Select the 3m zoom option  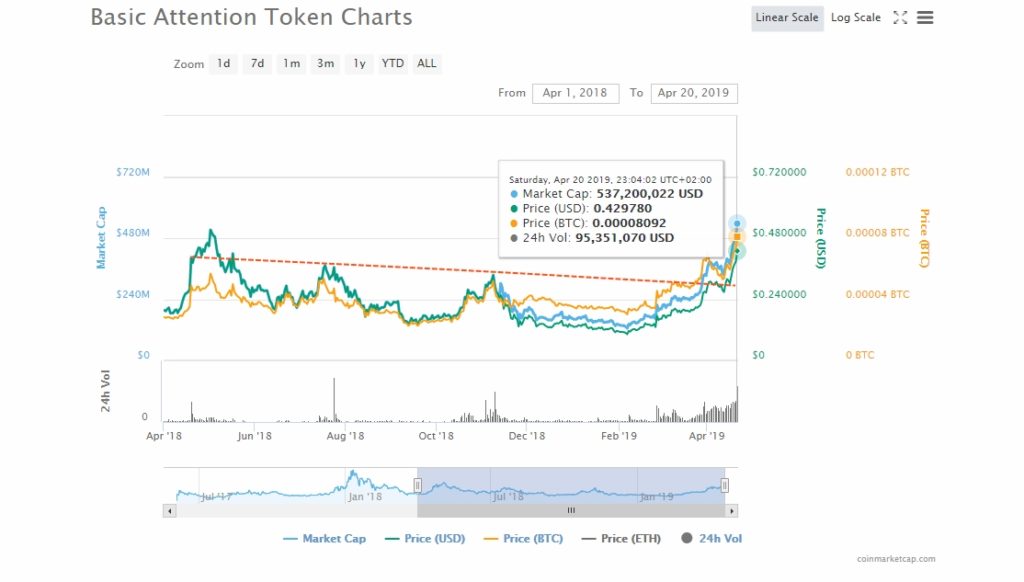coord(325,63)
